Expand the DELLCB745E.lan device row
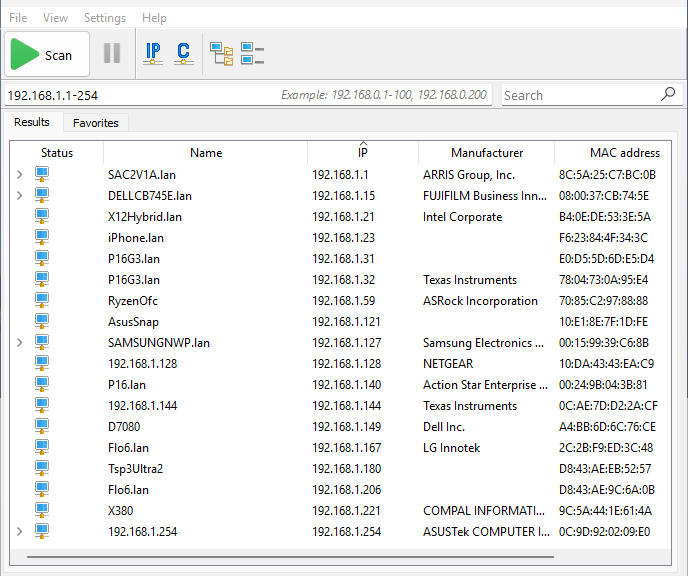 20,196
